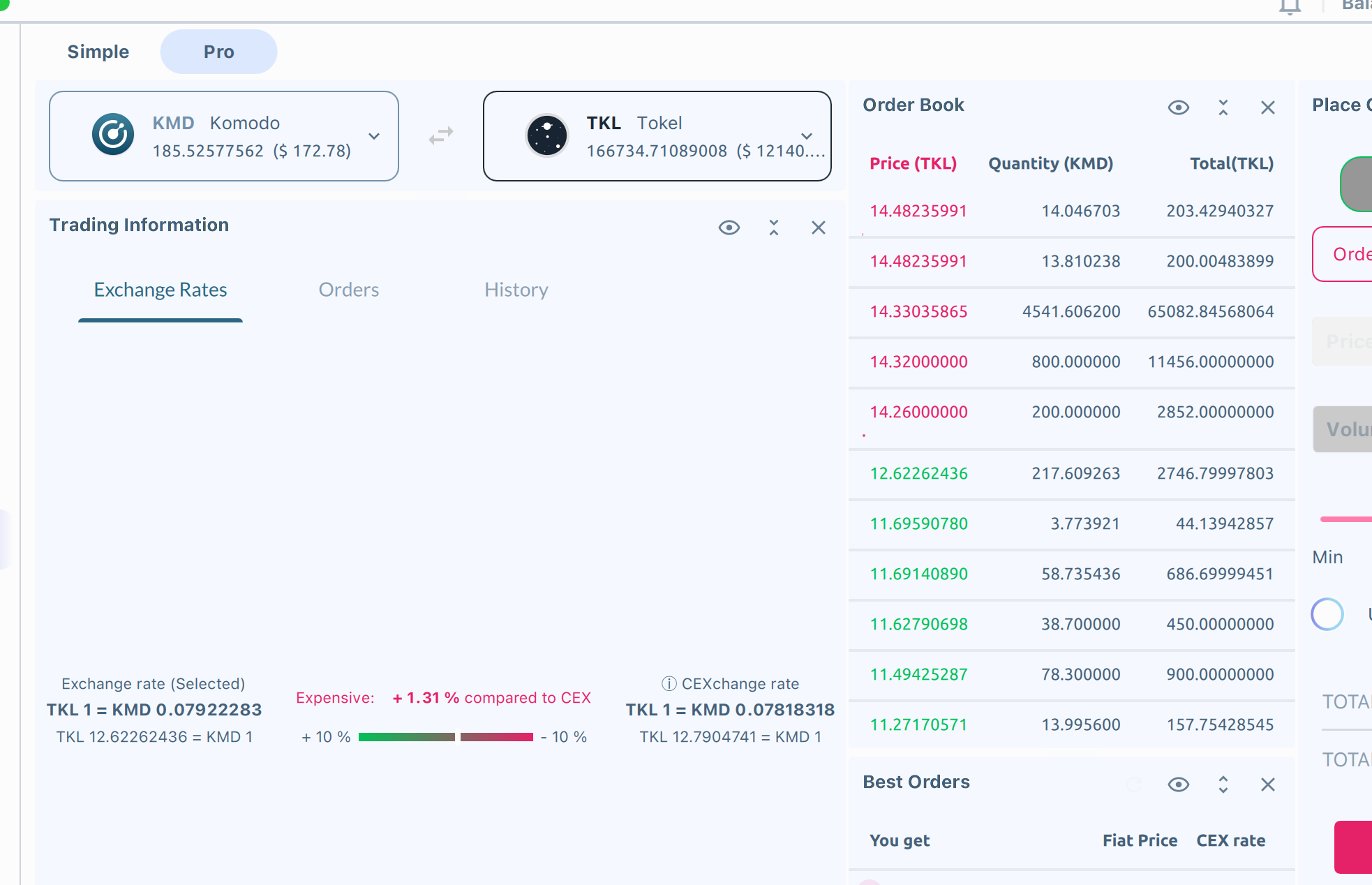Switch to the Orders tab
This screenshot has width=1372, height=885.
(349, 290)
